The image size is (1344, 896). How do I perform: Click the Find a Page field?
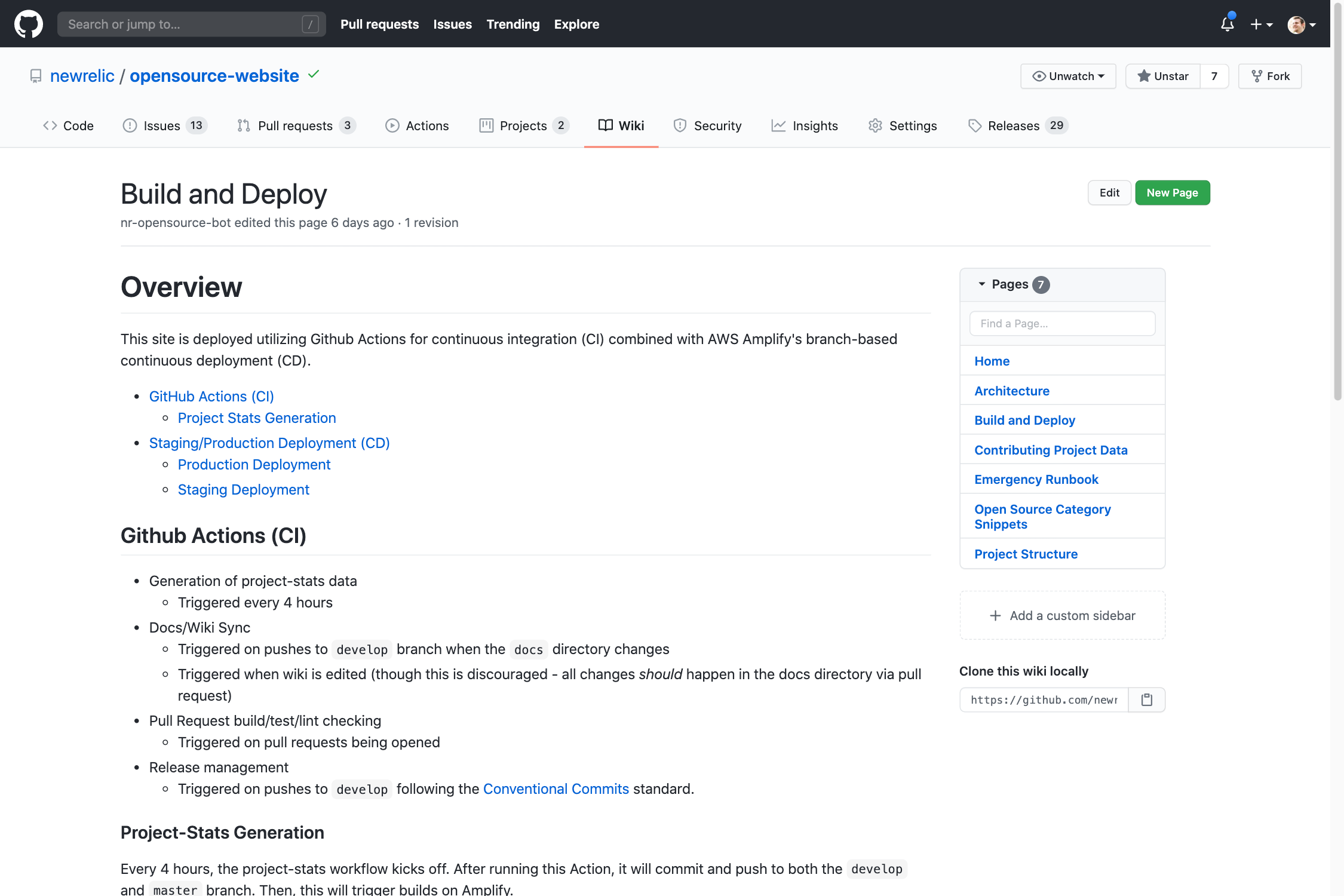point(1062,324)
